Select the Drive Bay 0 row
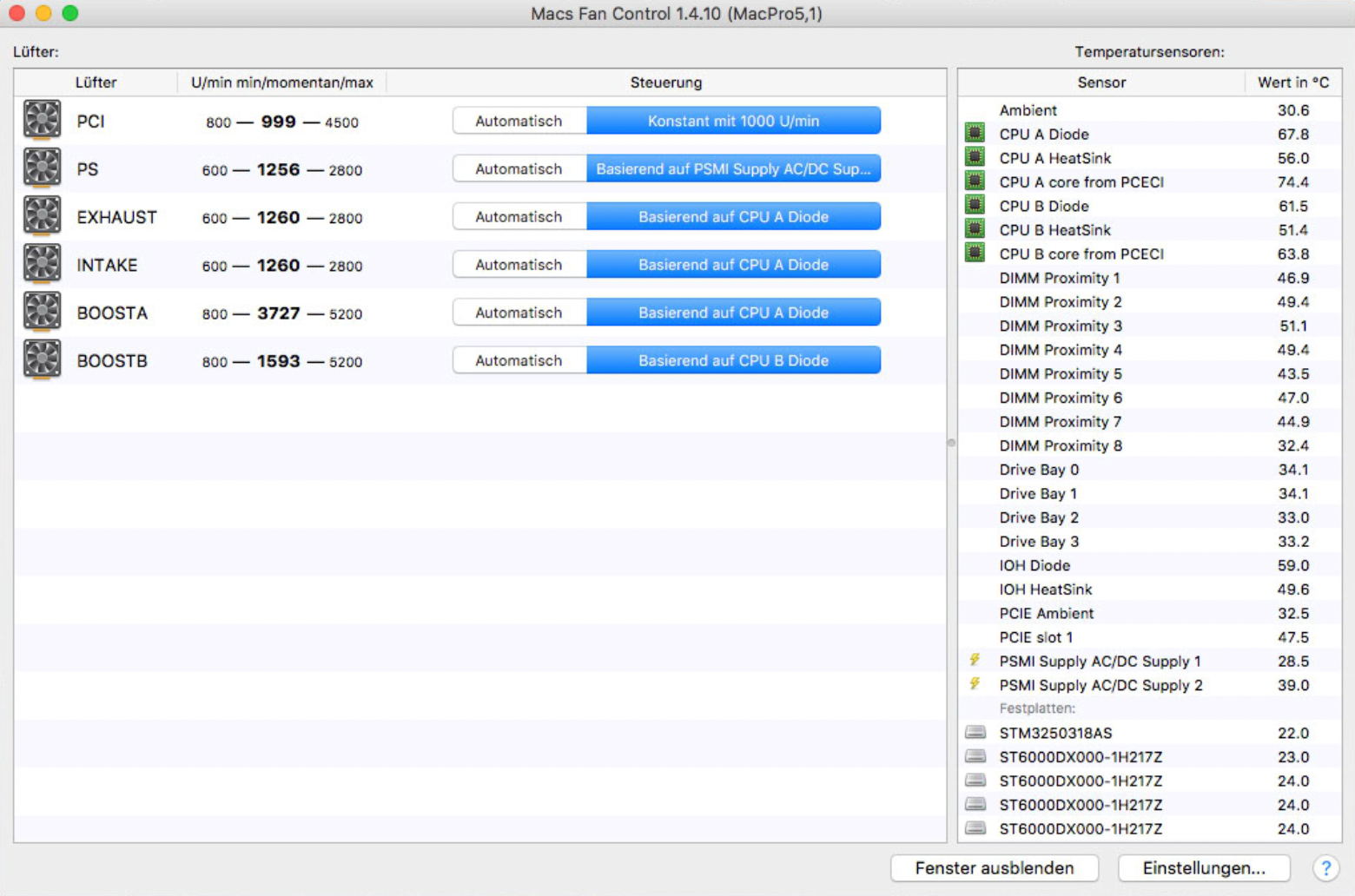 coord(1150,469)
